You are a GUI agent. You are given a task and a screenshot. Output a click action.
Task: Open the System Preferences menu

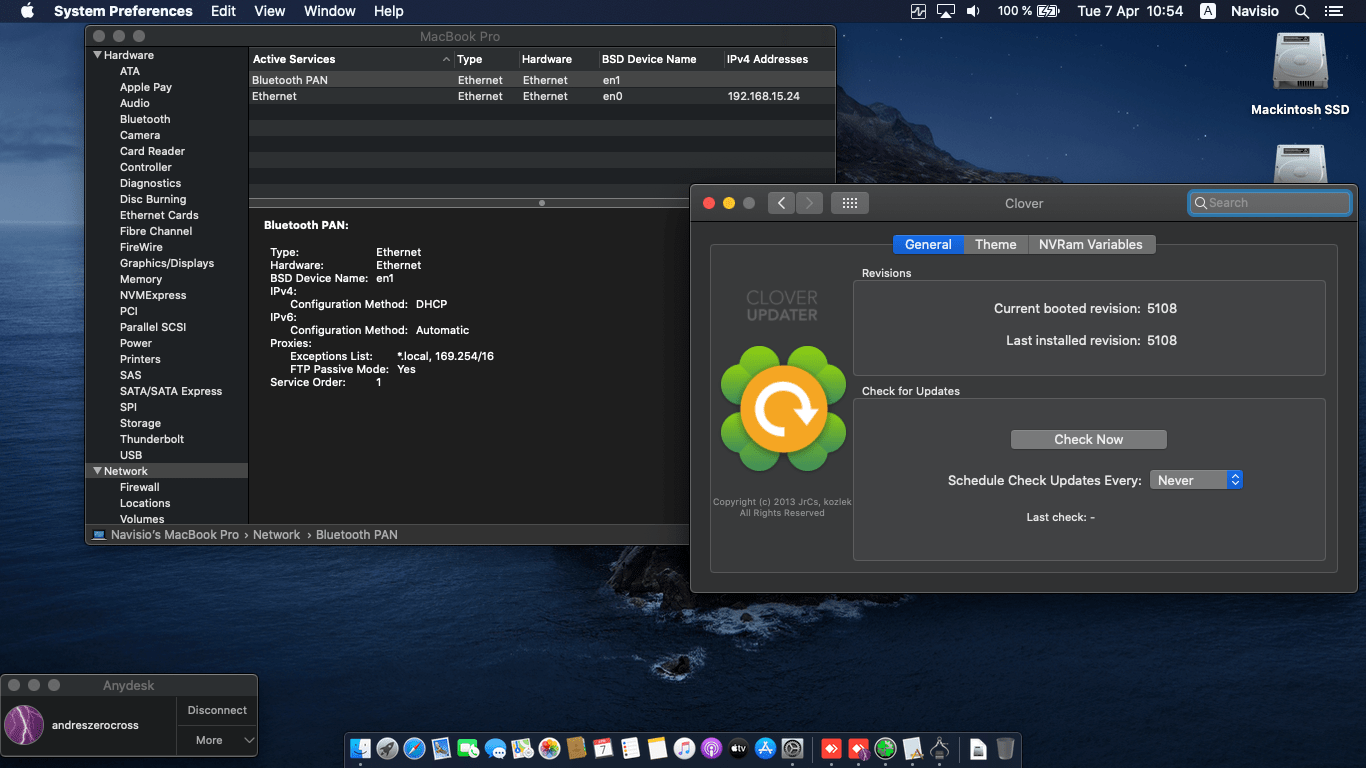coord(123,11)
